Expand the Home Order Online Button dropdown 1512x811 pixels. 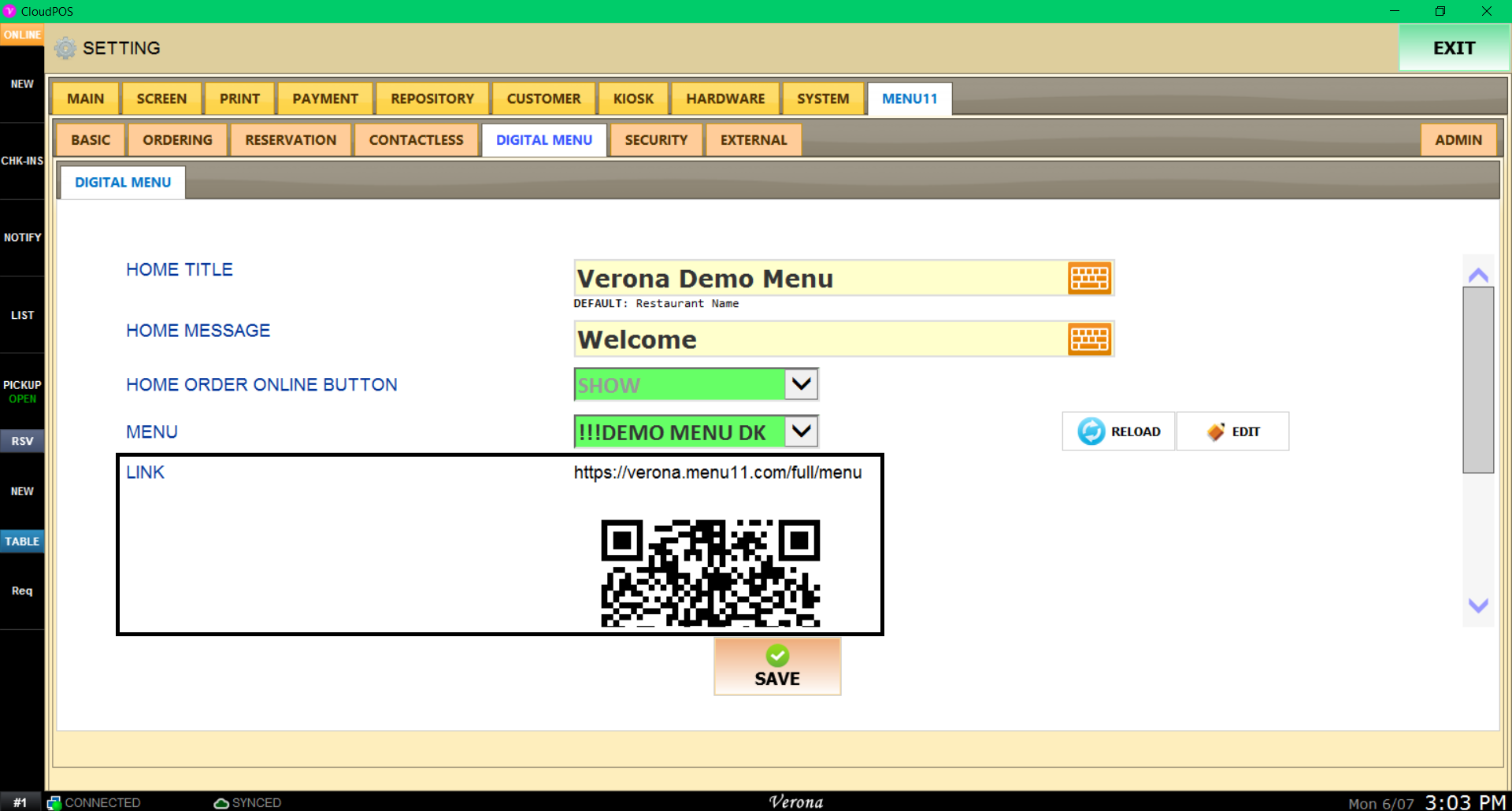click(802, 384)
